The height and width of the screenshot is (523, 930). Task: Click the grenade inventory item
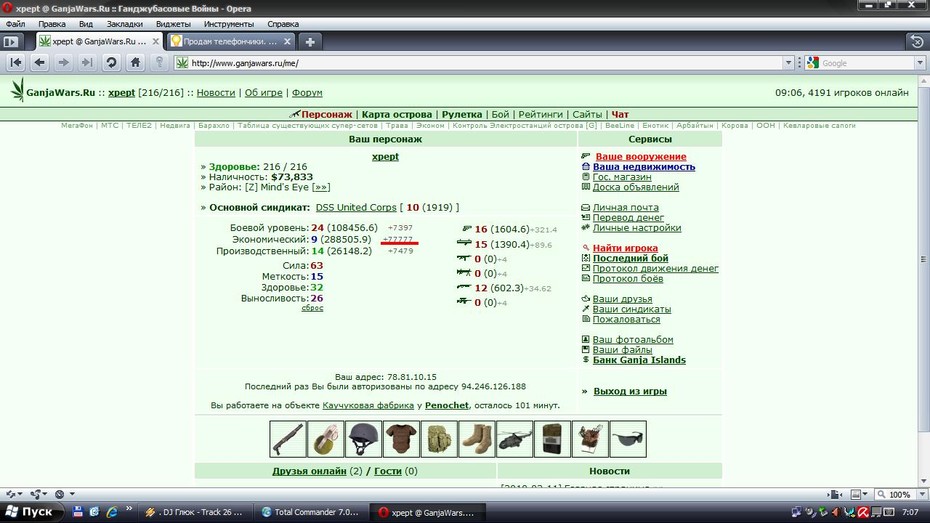pos(326,439)
